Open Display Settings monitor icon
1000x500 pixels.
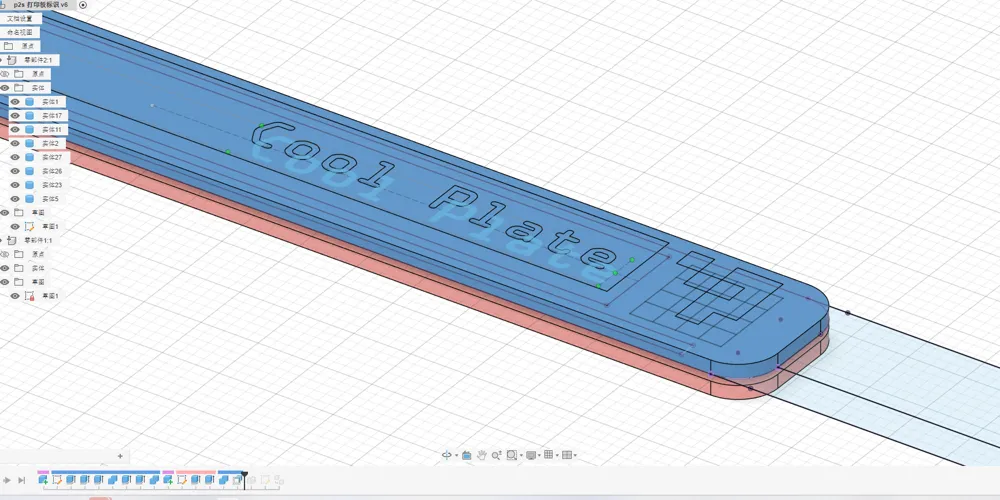pyautogui.click(x=531, y=455)
